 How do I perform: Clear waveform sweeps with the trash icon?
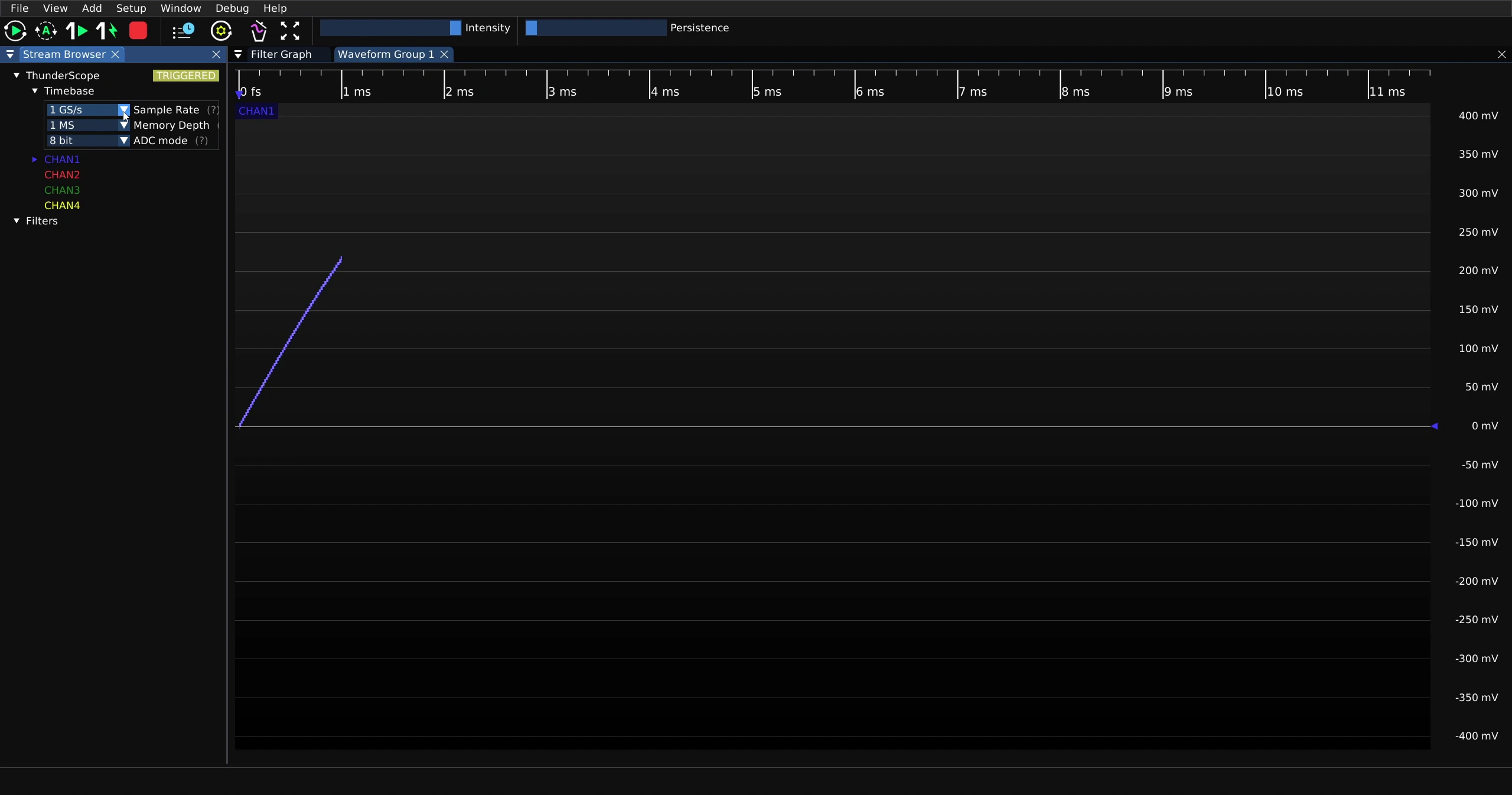(259, 31)
